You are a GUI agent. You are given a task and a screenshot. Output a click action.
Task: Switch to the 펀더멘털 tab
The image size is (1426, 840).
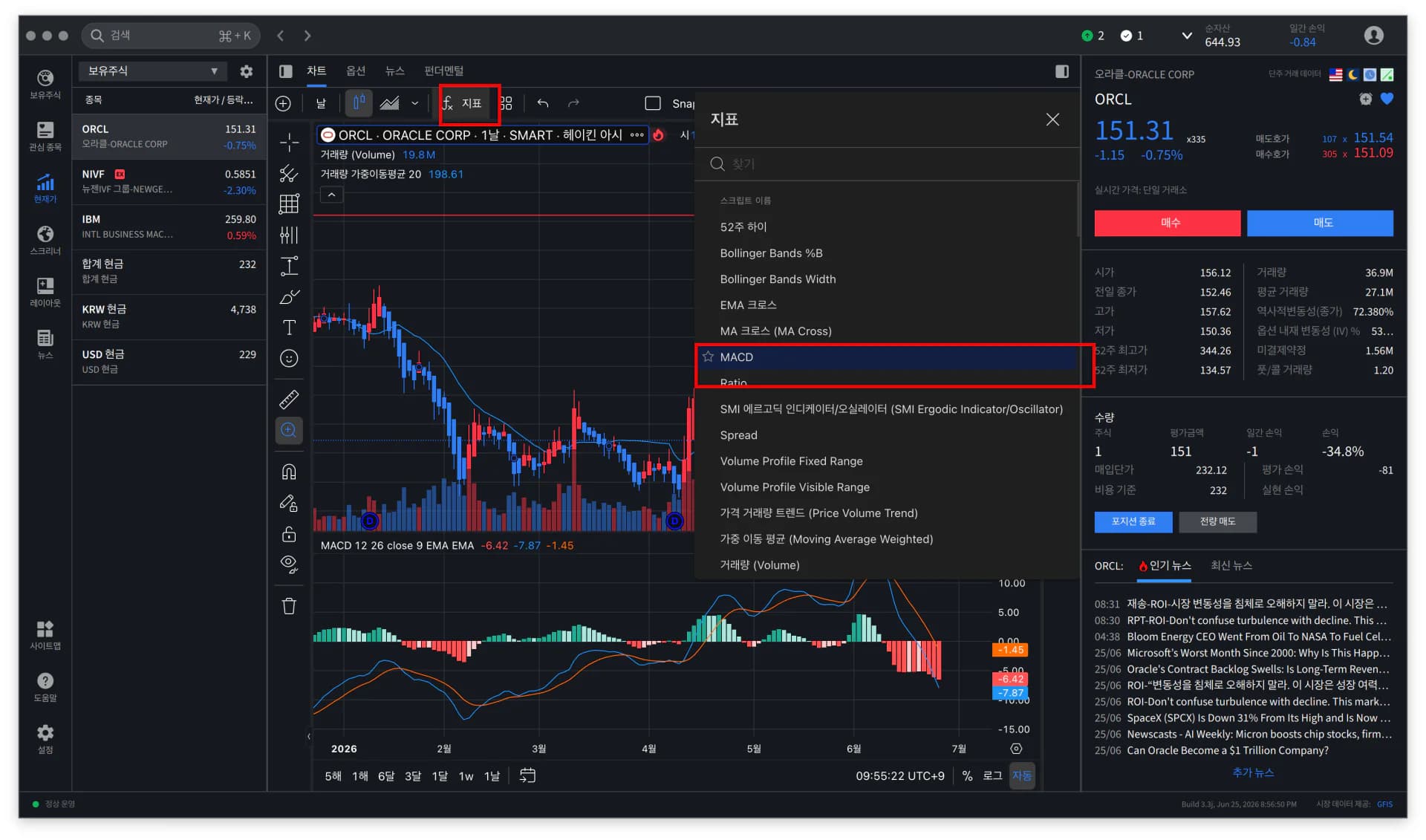443,71
